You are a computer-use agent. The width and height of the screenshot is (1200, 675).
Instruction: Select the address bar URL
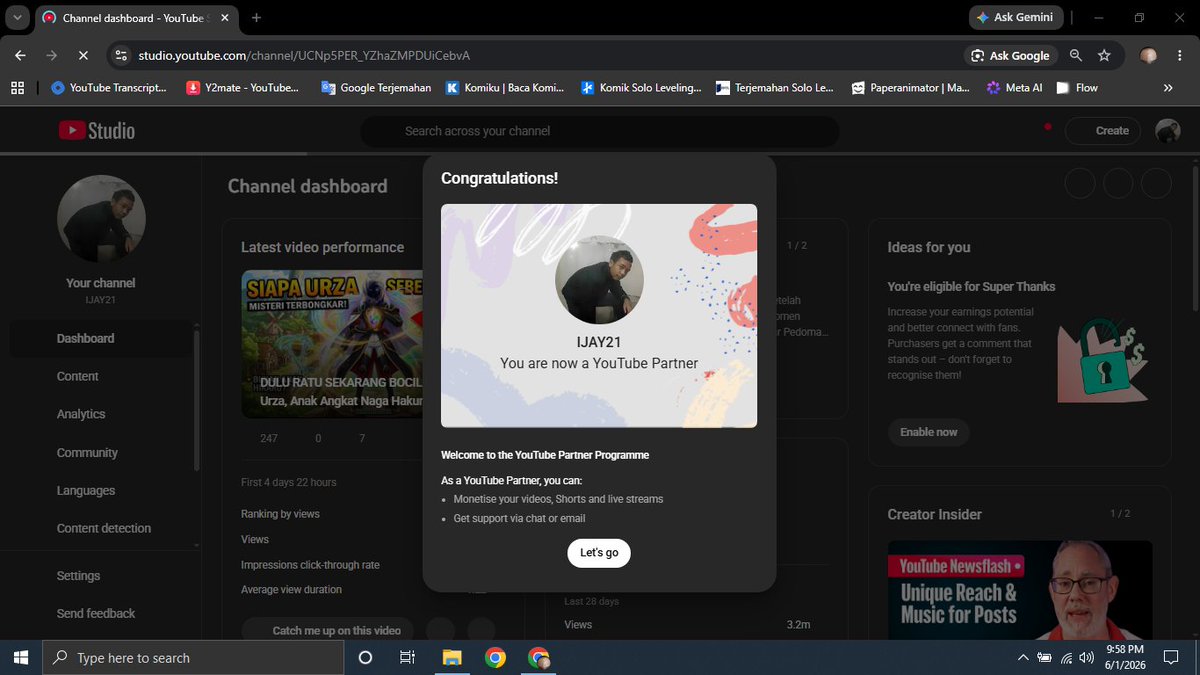(304, 56)
